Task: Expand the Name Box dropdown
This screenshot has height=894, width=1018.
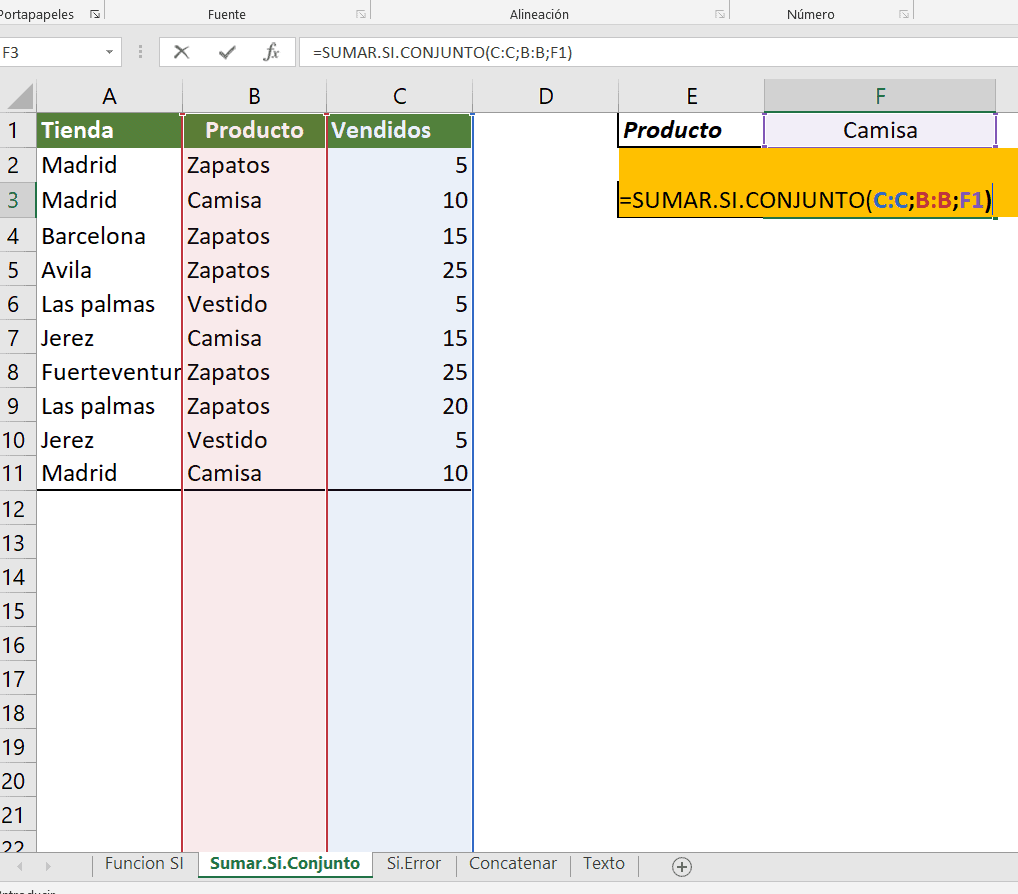Action: (x=109, y=52)
